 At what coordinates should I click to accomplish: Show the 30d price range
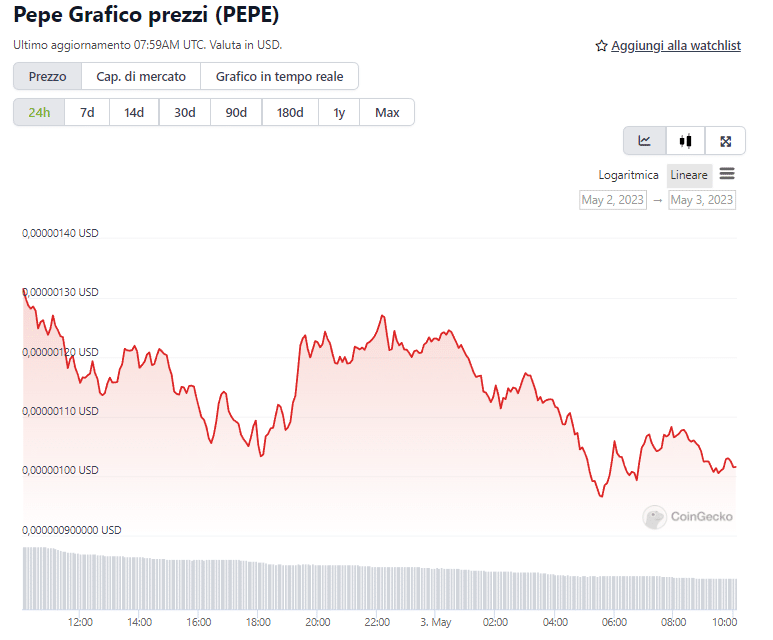click(185, 112)
